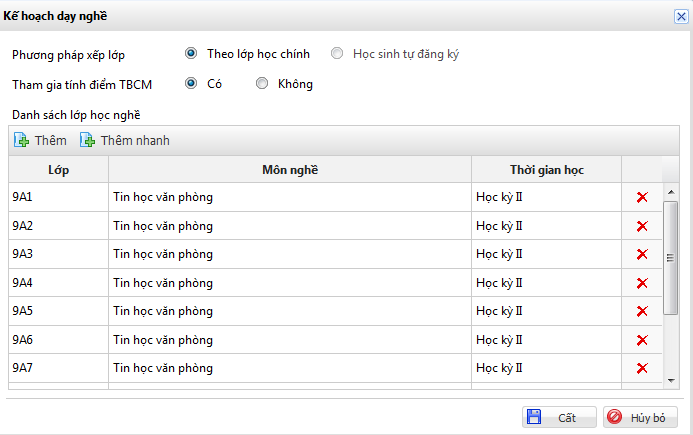The height and width of the screenshot is (435, 693).
Task: Save the plan with the Cất button
Action: [x=559, y=417]
